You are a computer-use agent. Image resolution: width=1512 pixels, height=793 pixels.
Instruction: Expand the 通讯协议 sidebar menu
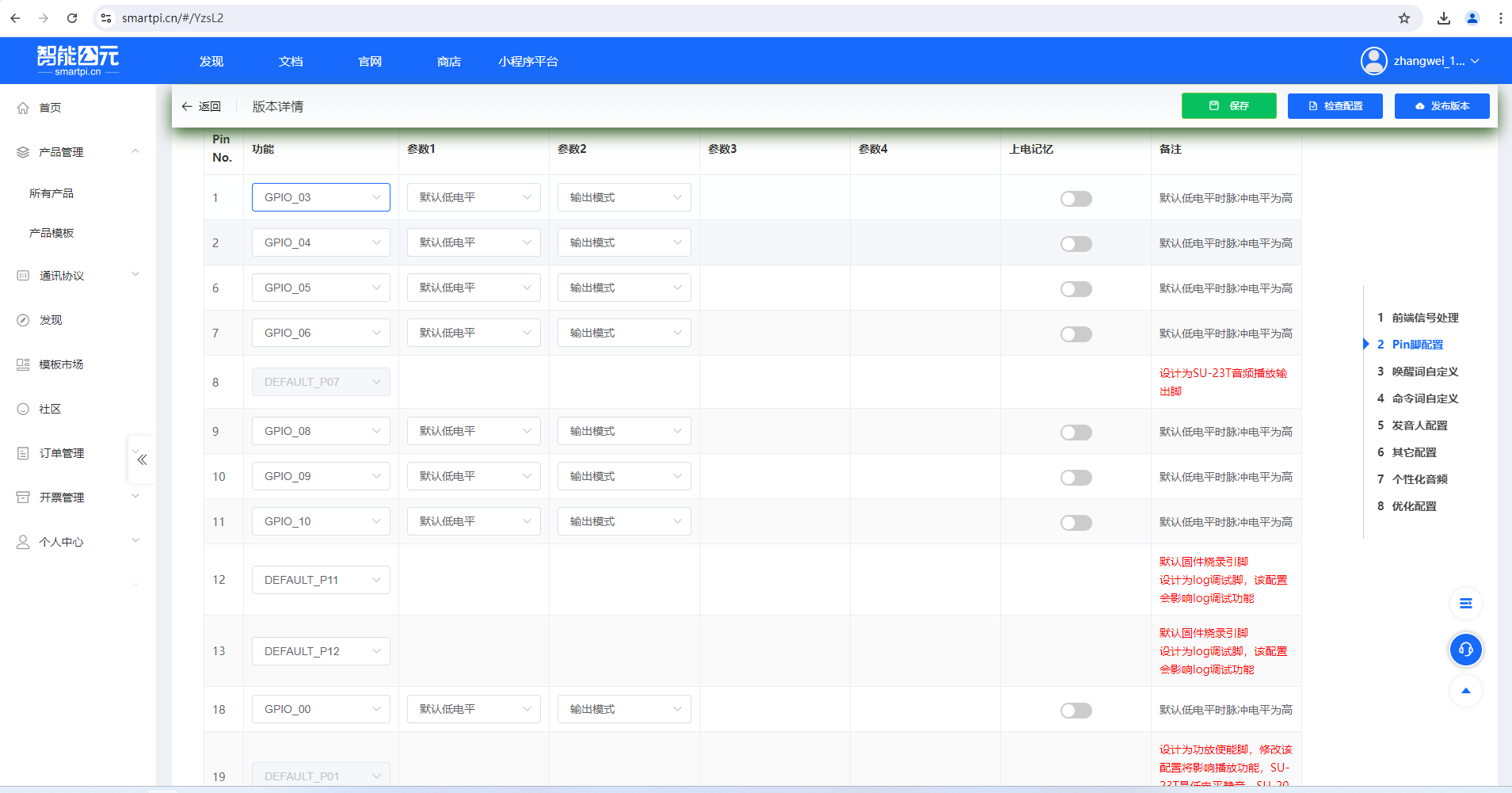tap(78, 276)
